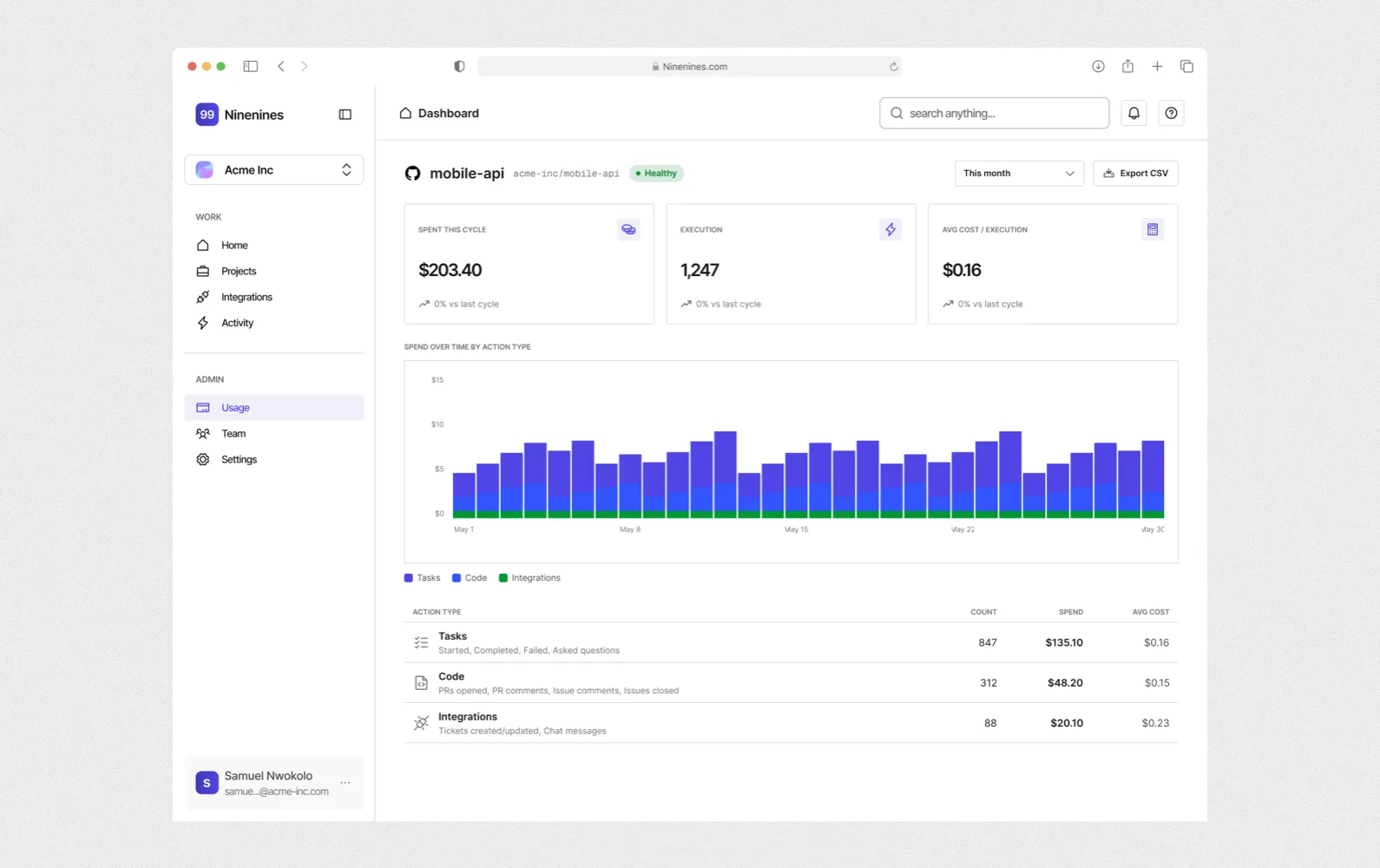1380x868 pixels.
Task: Click the browser privacy shield icon
Action: point(459,66)
